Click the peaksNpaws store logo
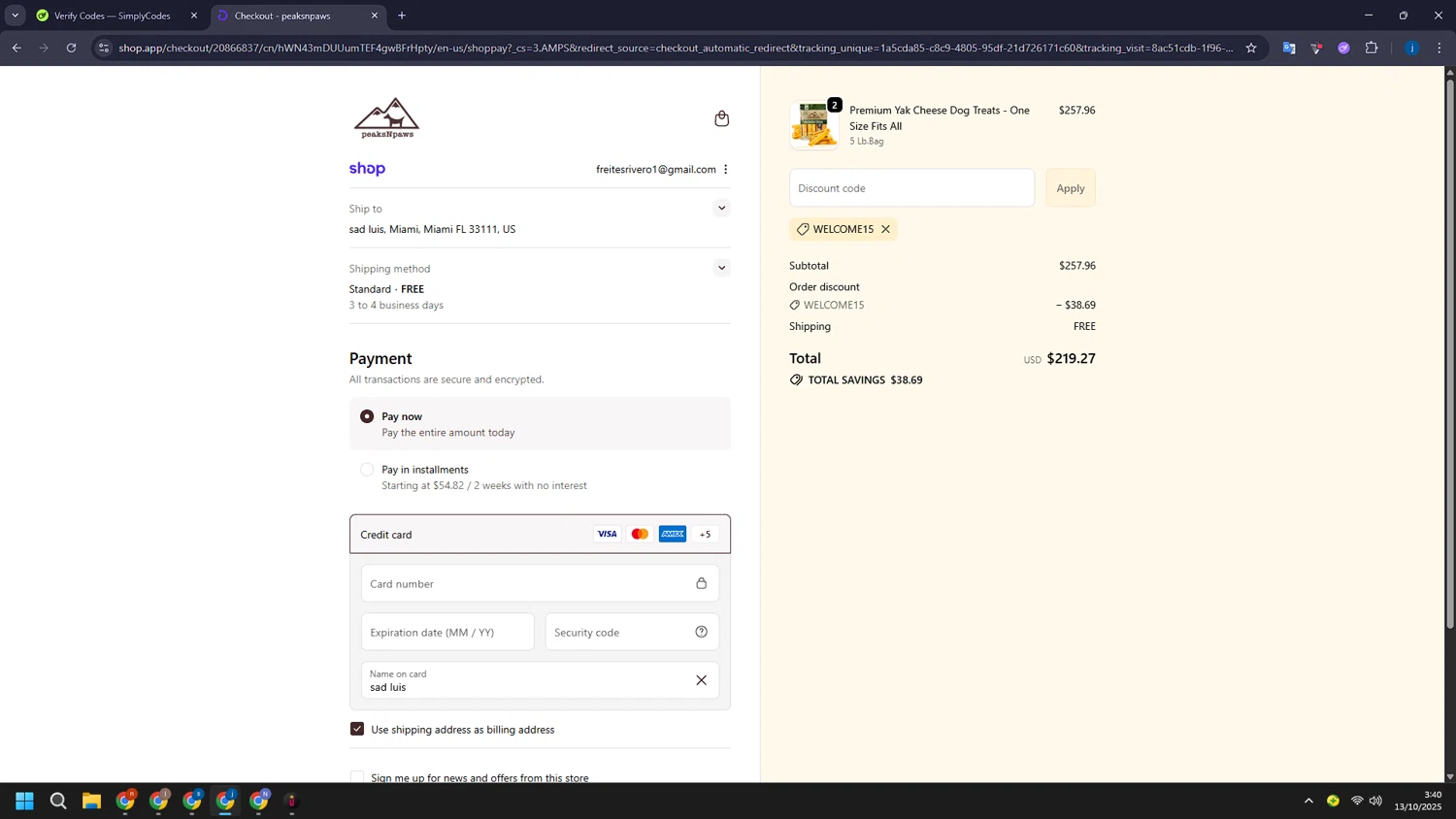 click(386, 118)
